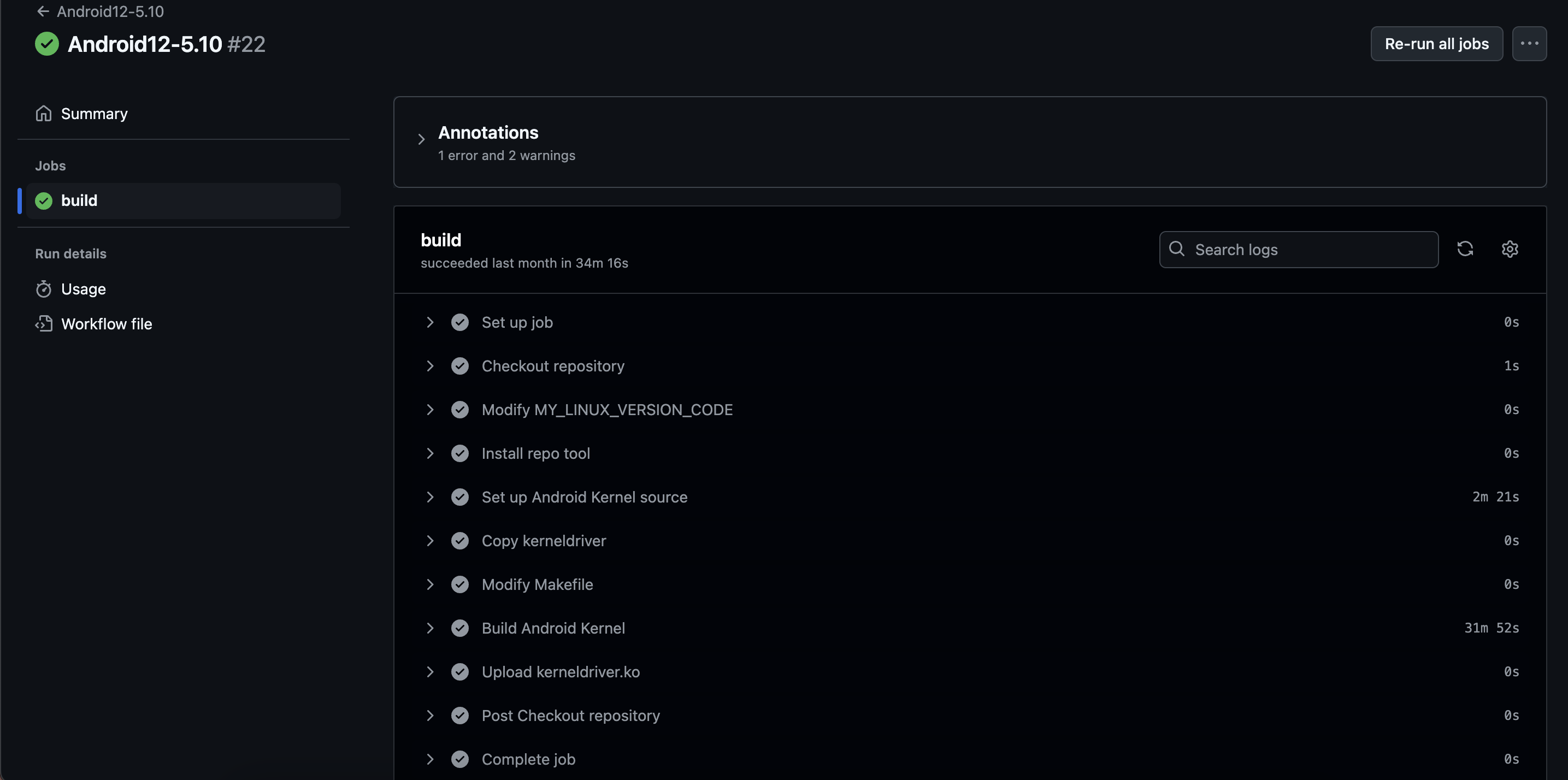Click the Usage stopwatch icon
The height and width of the screenshot is (780, 1568).
[x=43, y=289]
